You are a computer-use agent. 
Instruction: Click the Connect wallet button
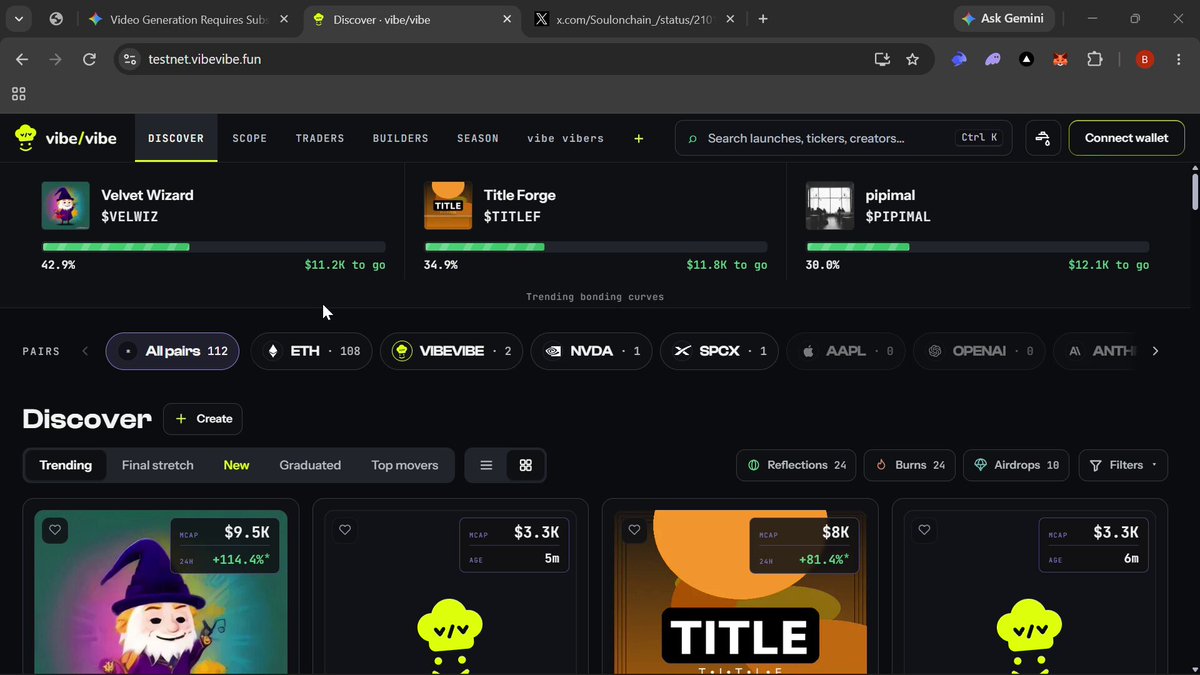coord(1127,138)
